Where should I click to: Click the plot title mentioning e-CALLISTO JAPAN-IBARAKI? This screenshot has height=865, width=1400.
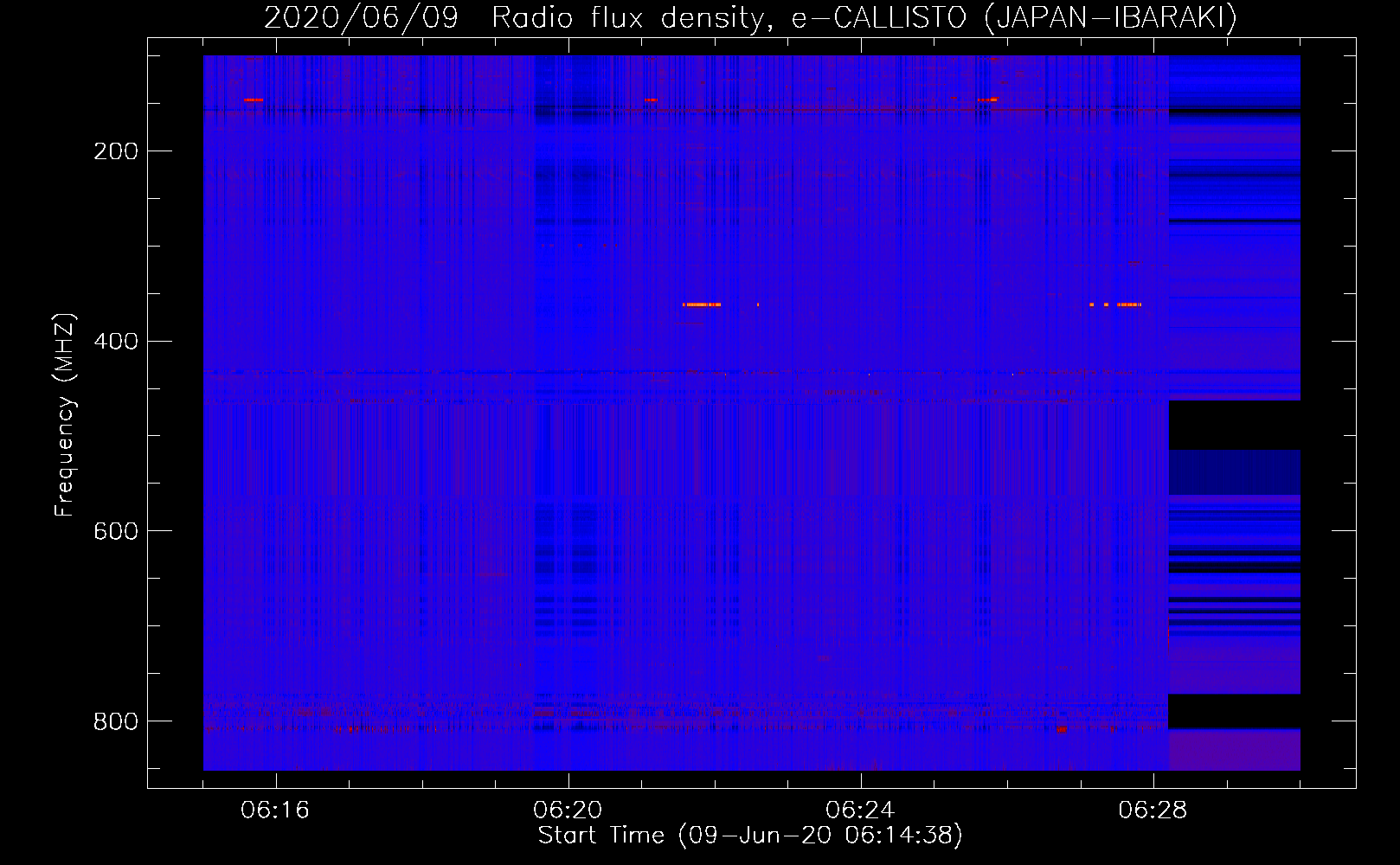coord(750,18)
